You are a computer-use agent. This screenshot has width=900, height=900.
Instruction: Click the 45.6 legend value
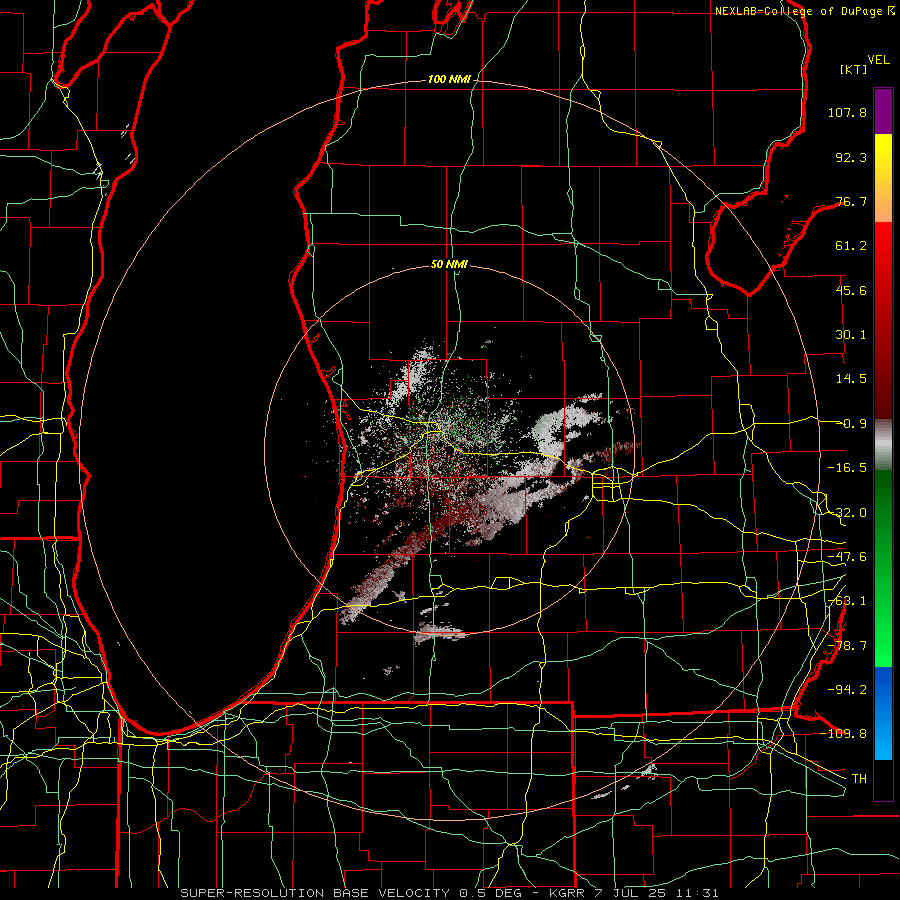851,290
